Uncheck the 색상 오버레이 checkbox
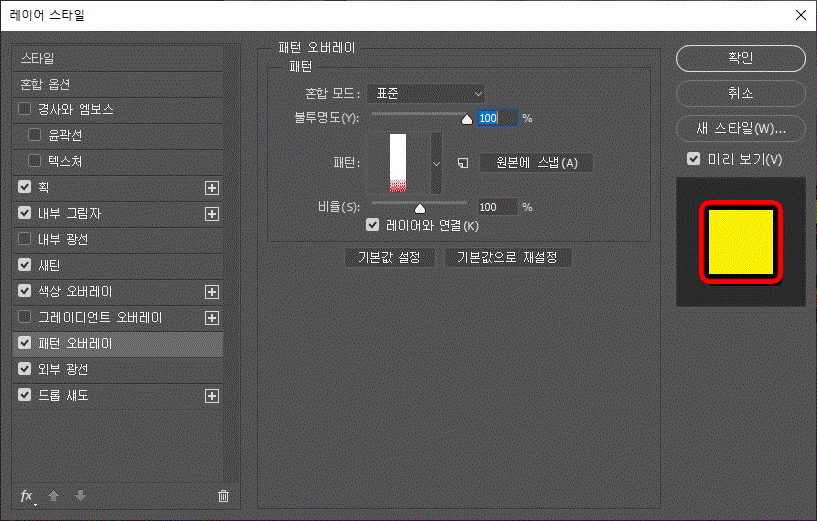Image resolution: width=817 pixels, height=521 pixels. (x=24, y=291)
